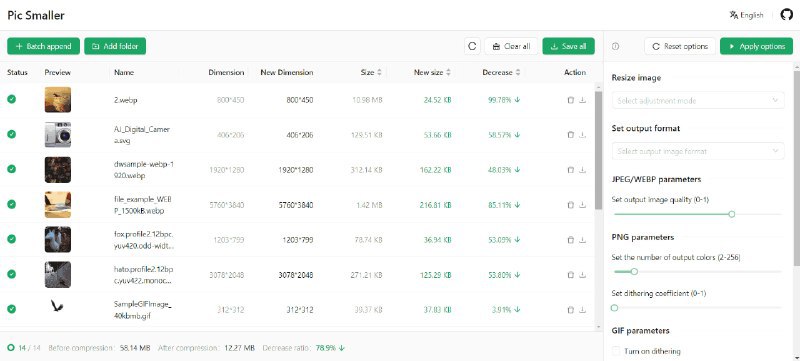Open the Select adjustment mode dropdown
Viewport: 800px width, 361px height.
pyautogui.click(x=698, y=100)
